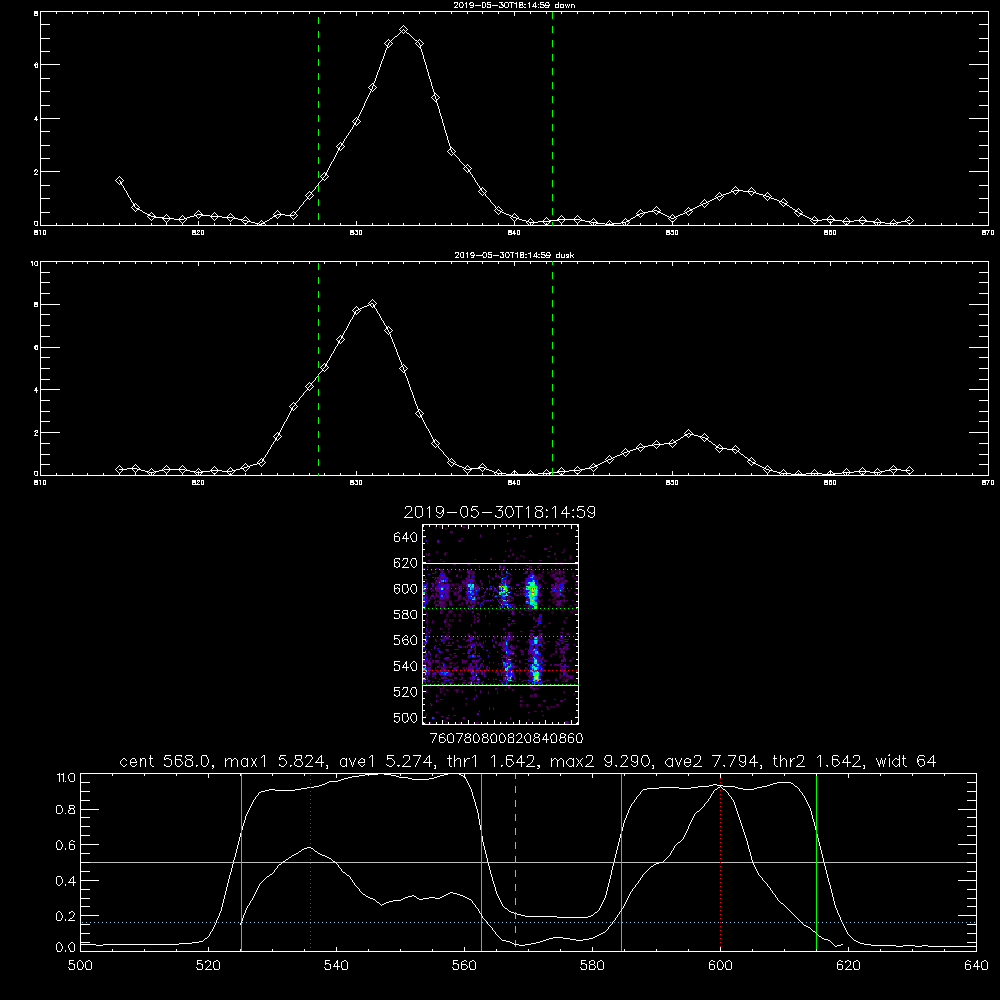
Task: Click the '760780800820840860' spectrogram x-axis labels
Action: (507, 739)
